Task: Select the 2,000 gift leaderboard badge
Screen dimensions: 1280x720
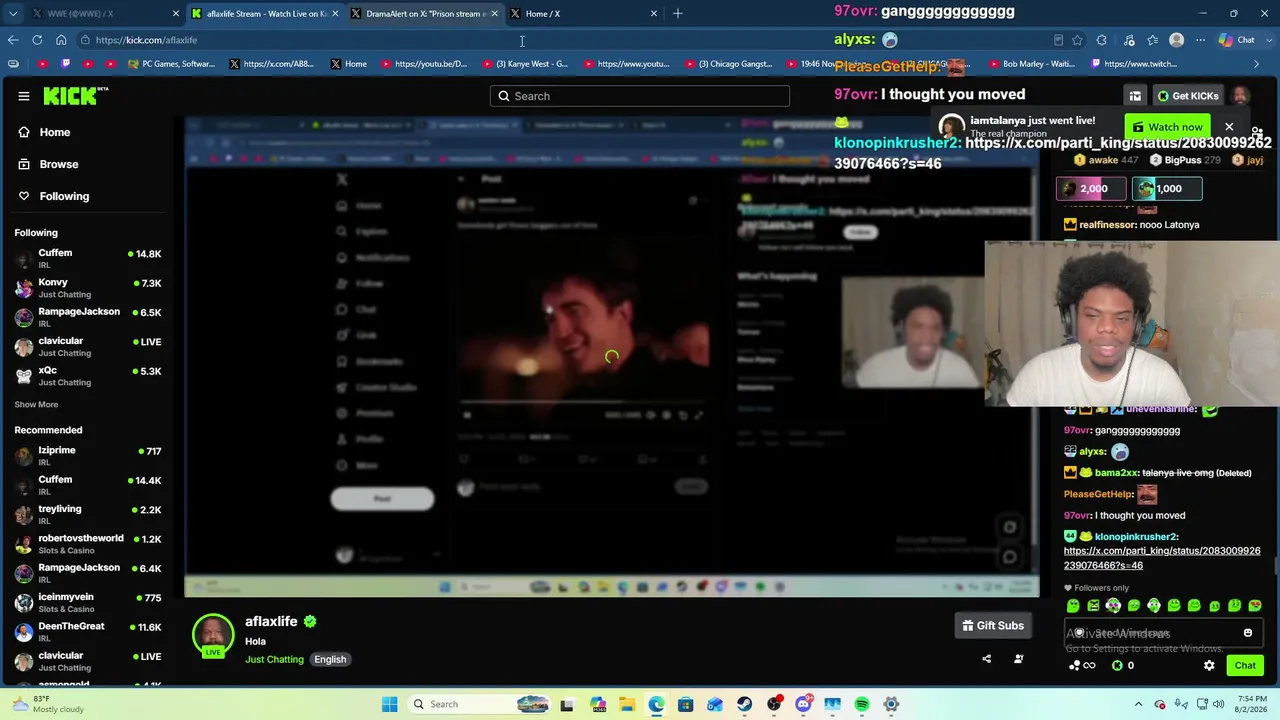Action: coord(1091,189)
